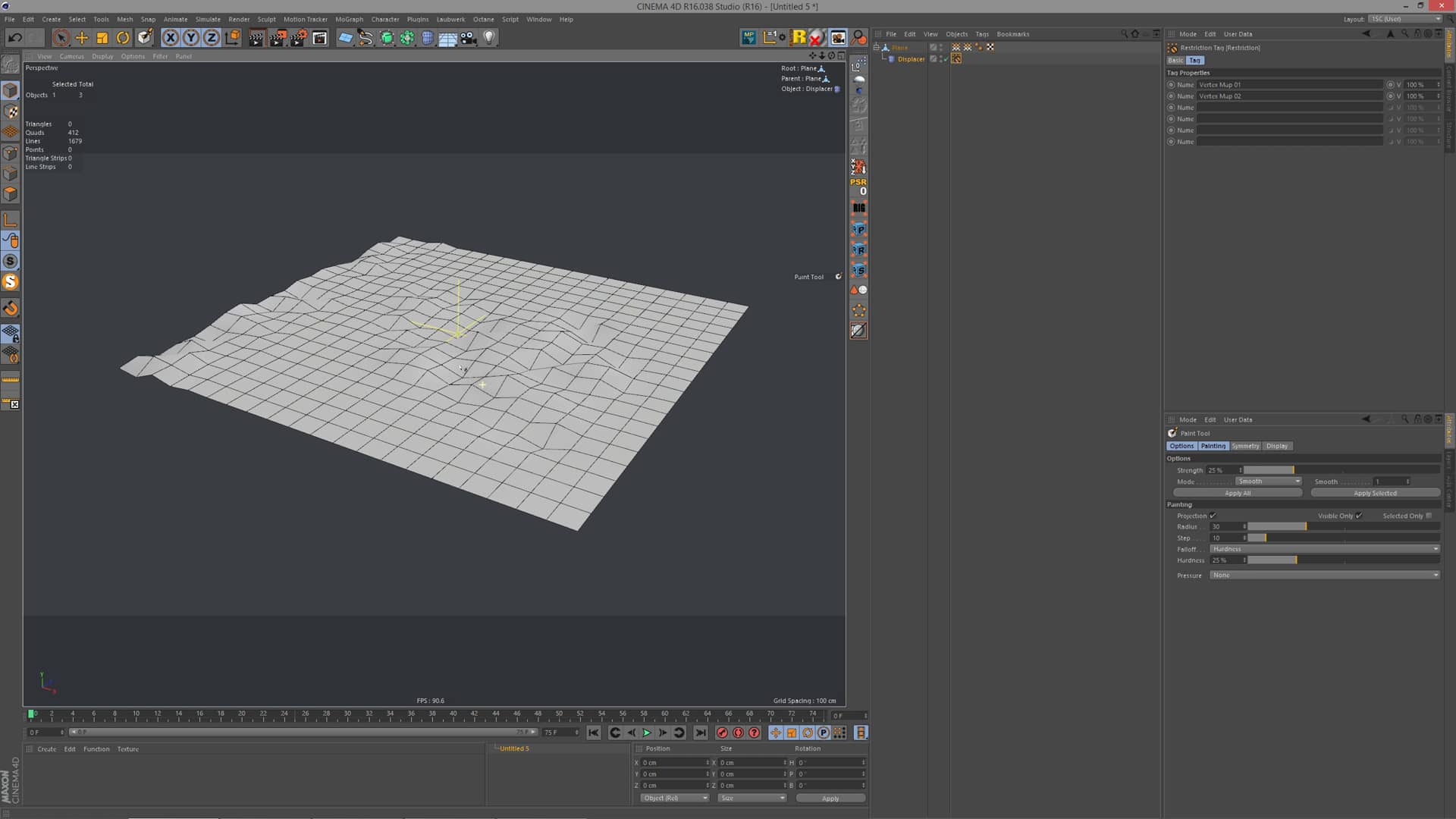The width and height of the screenshot is (1456, 819).
Task: Switch to the Symmetry tab in Paint Tool settings
Action: point(1246,446)
